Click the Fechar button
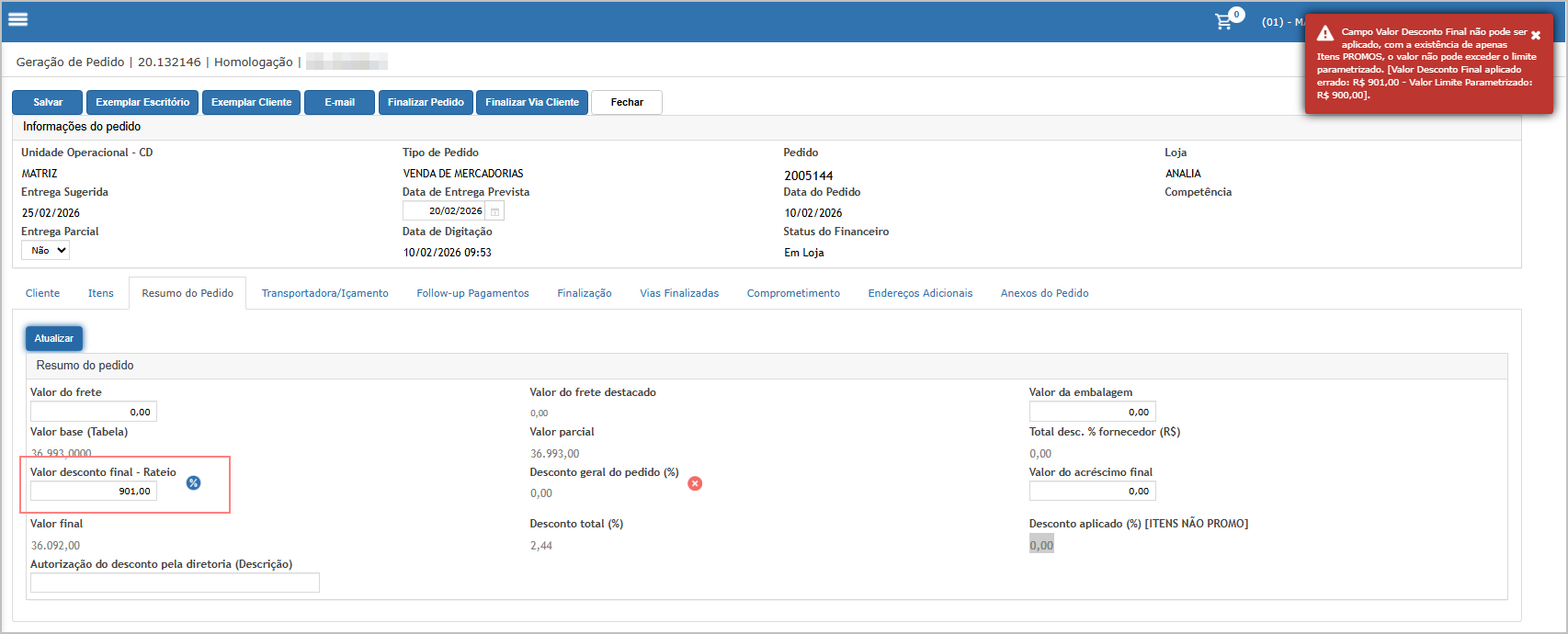 [627, 102]
